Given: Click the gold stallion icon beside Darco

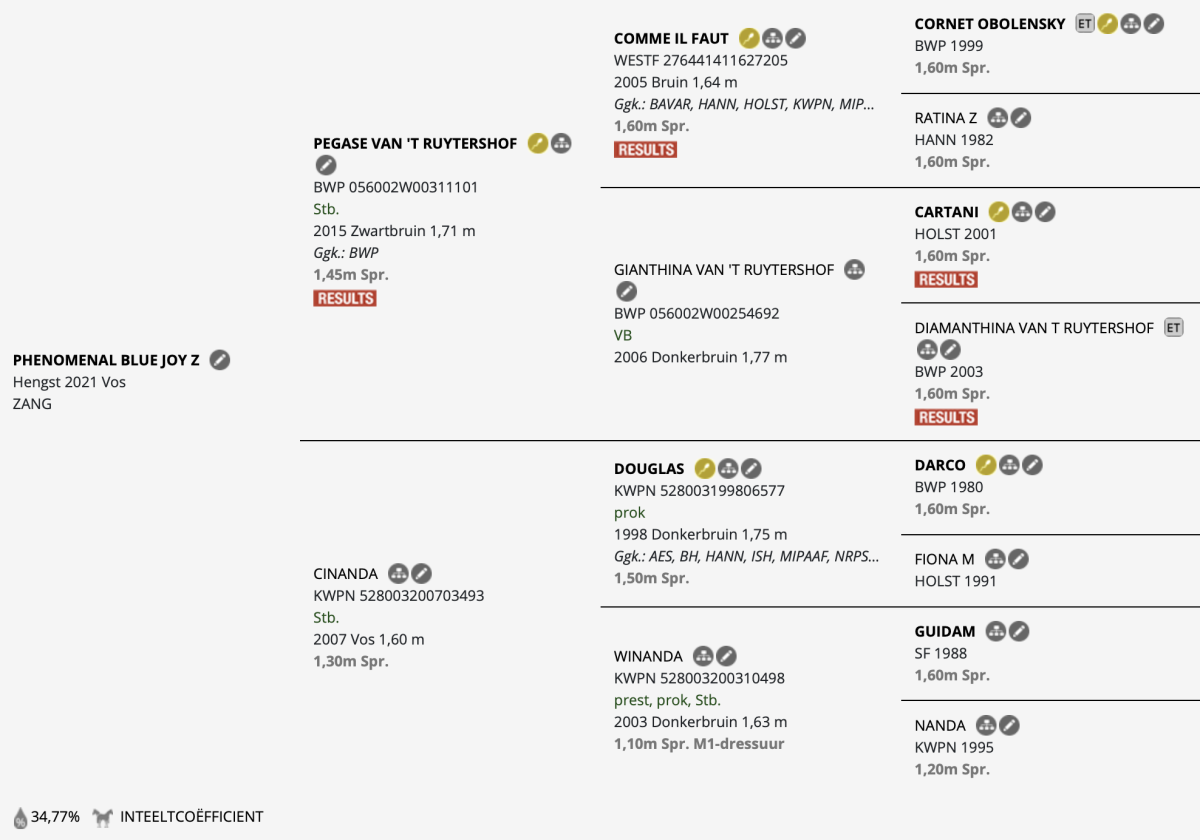Looking at the screenshot, I should [986, 465].
